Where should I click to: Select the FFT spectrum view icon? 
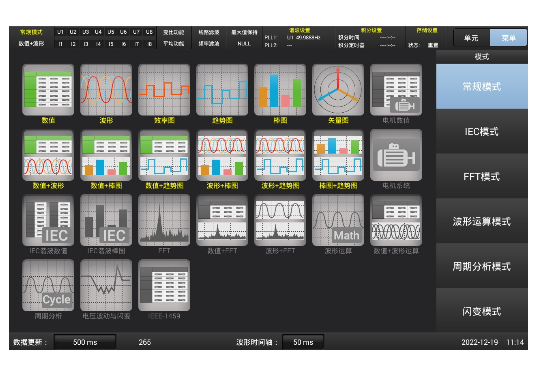point(164,220)
